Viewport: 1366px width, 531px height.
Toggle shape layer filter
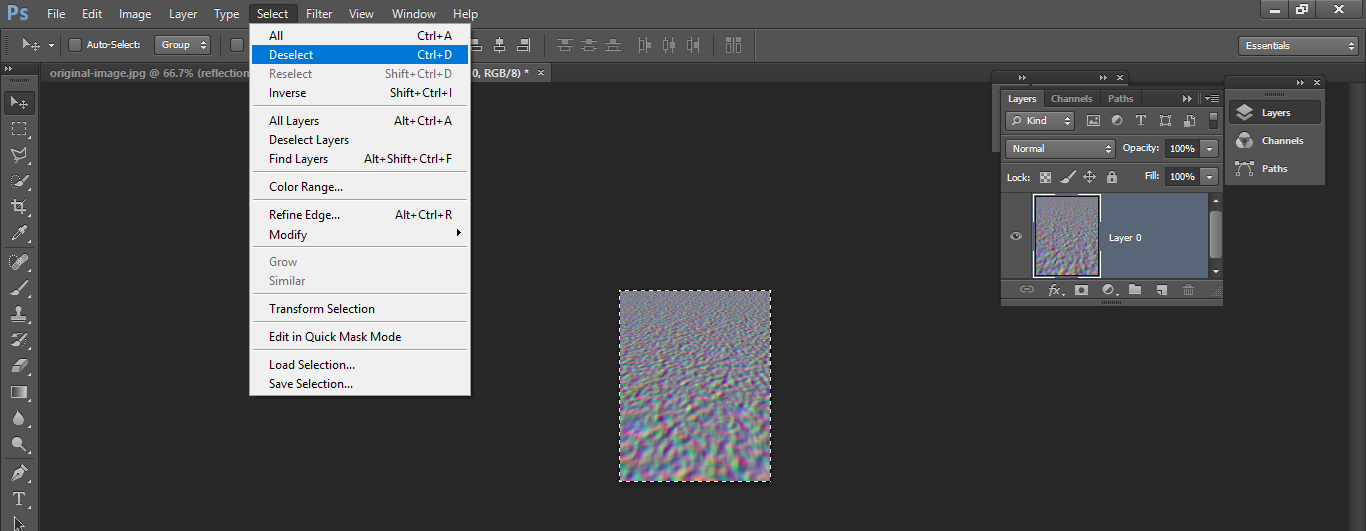pos(1165,121)
